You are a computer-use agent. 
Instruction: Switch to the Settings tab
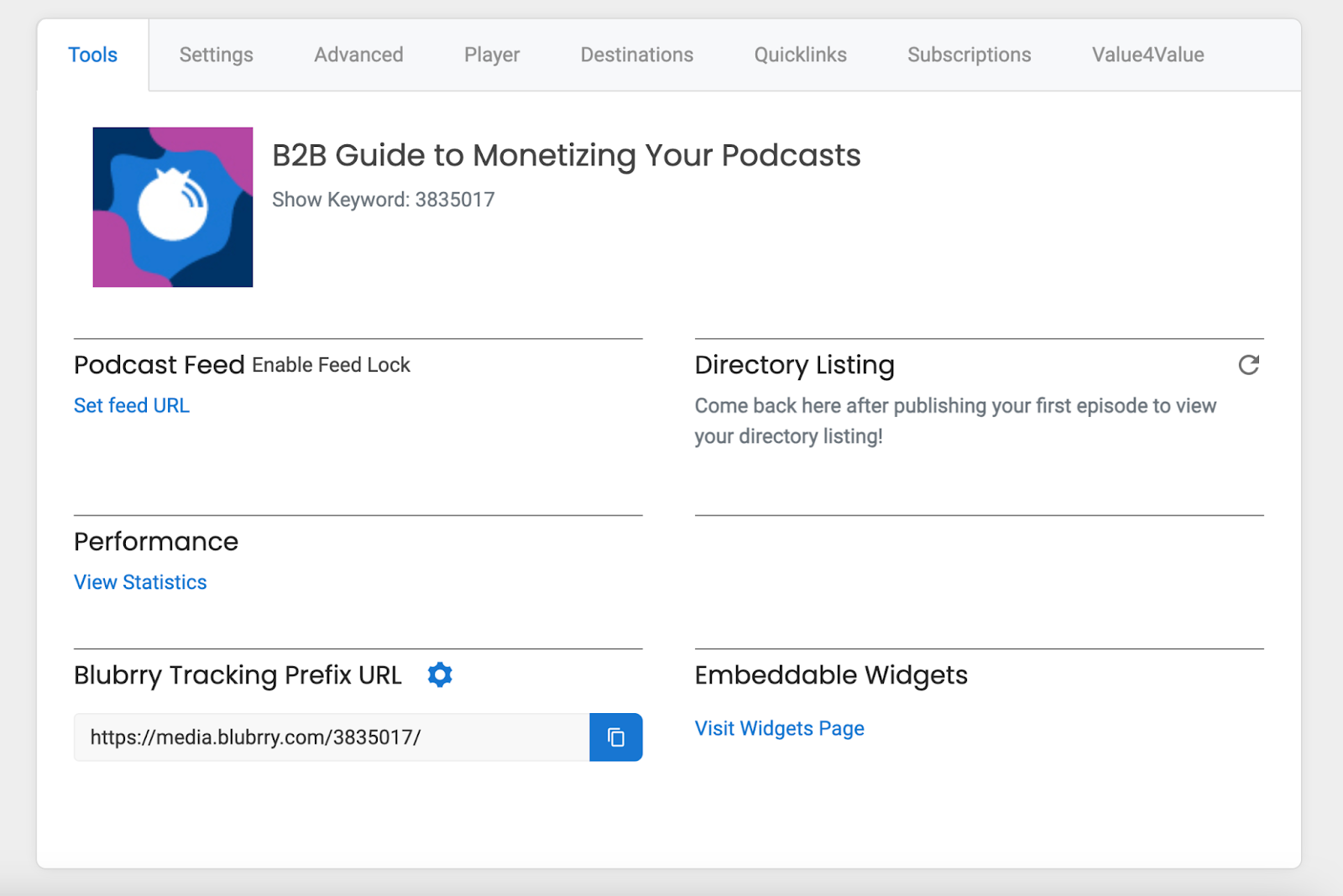[x=216, y=55]
